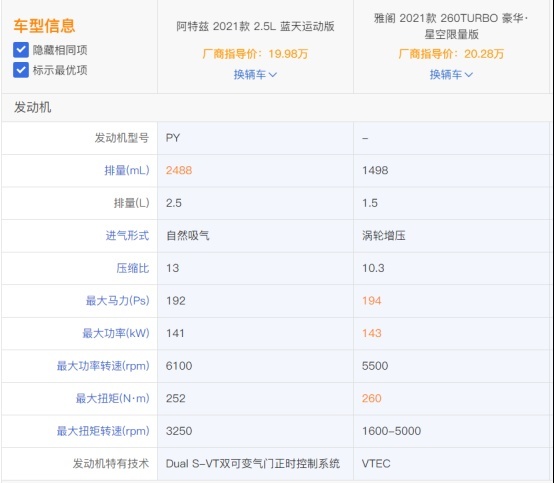Select the 1498 displacement value

pyautogui.click(x=375, y=170)
